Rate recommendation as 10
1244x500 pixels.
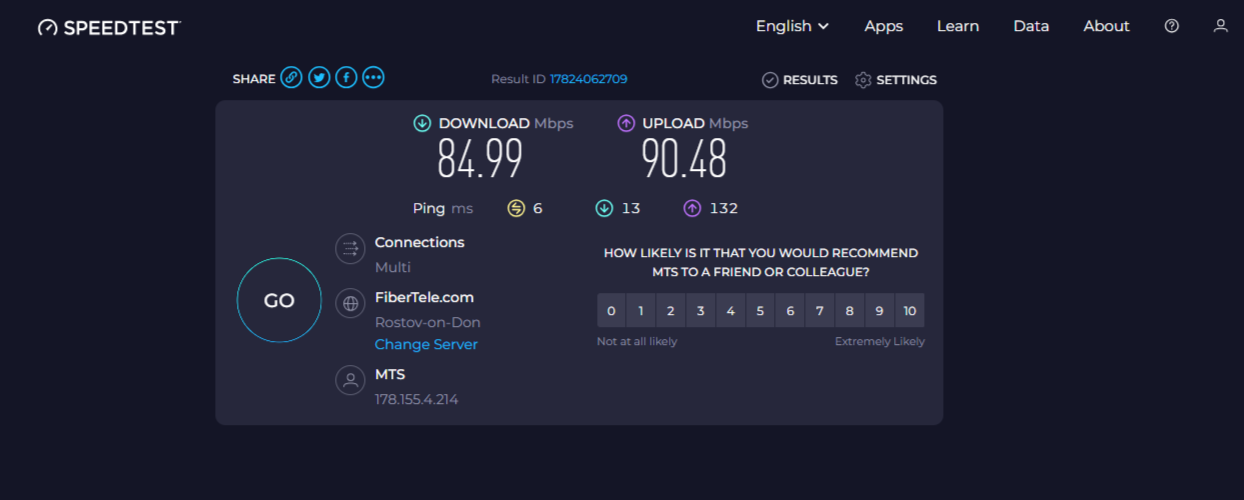pyautogui.click(x=910, y=311)
